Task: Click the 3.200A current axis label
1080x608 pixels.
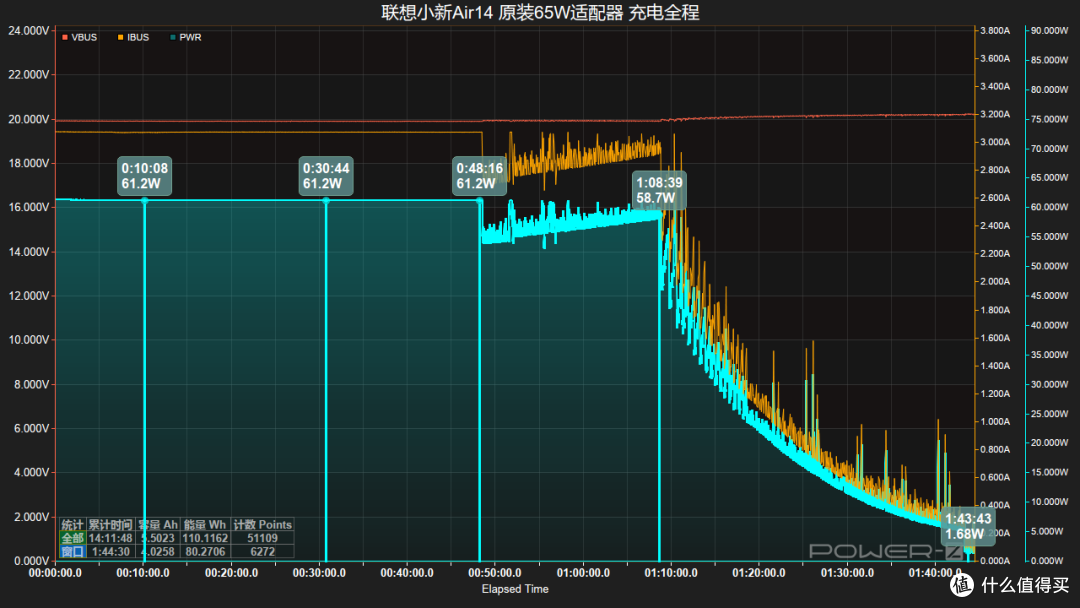Action: tap(995, 114)
